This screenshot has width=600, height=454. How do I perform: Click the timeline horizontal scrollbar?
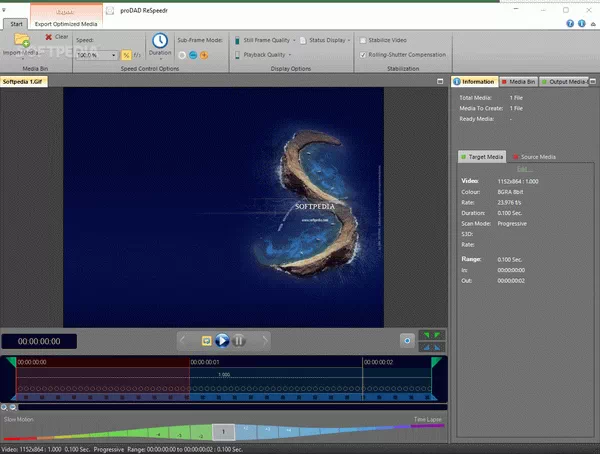[233, 407]
